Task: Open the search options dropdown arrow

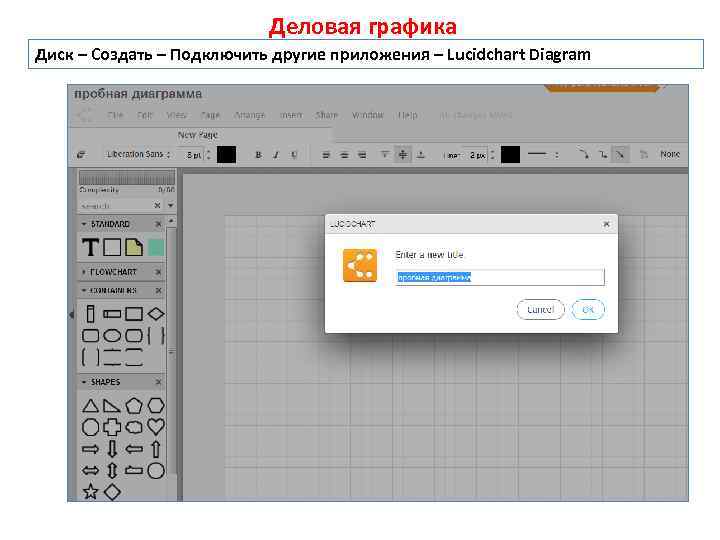Action: point(171,205)
